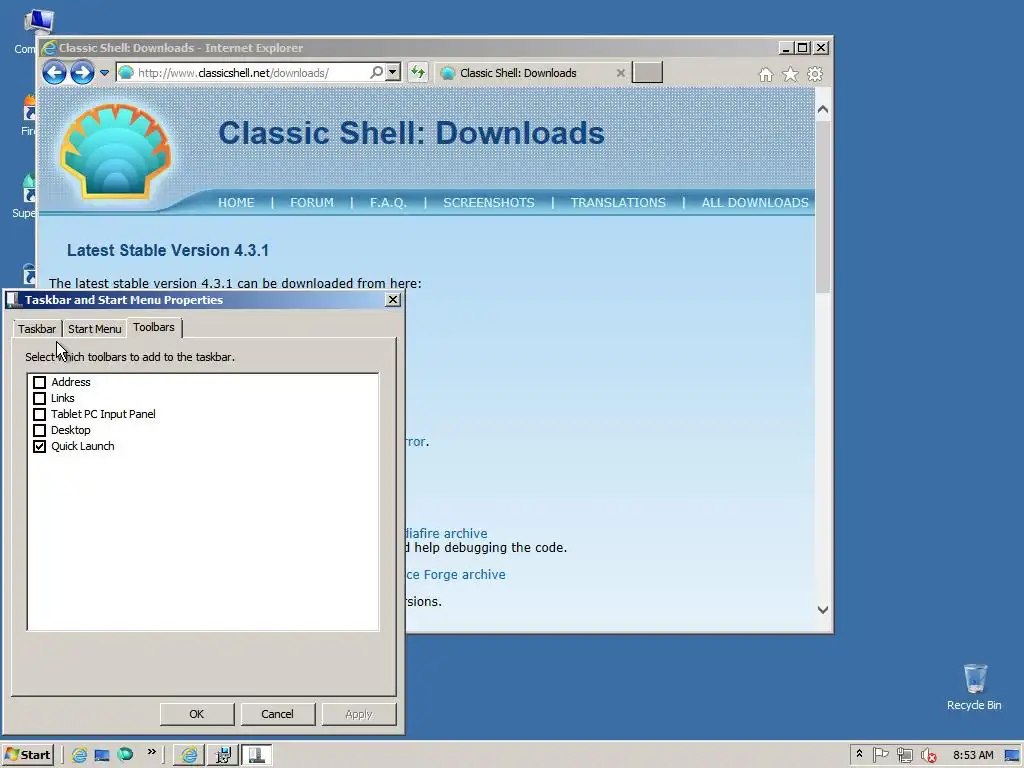
Task: Open the TRANSLATIONS link
Action: click(x=618, y=202)
